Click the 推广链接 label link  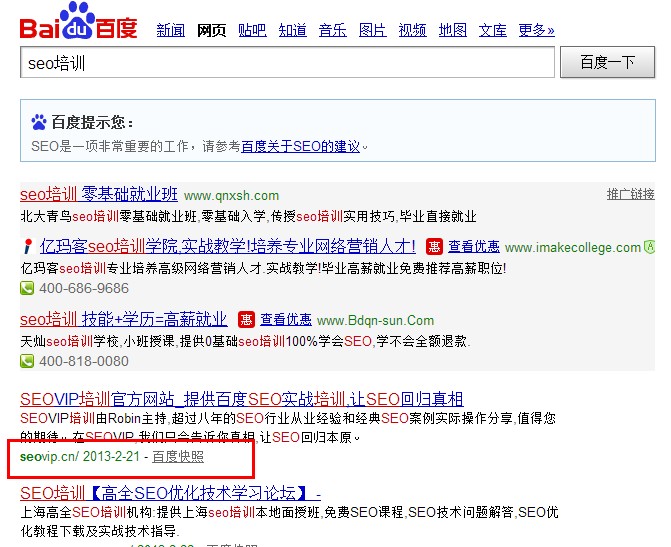pyautogui.click(x=631, y=194)
